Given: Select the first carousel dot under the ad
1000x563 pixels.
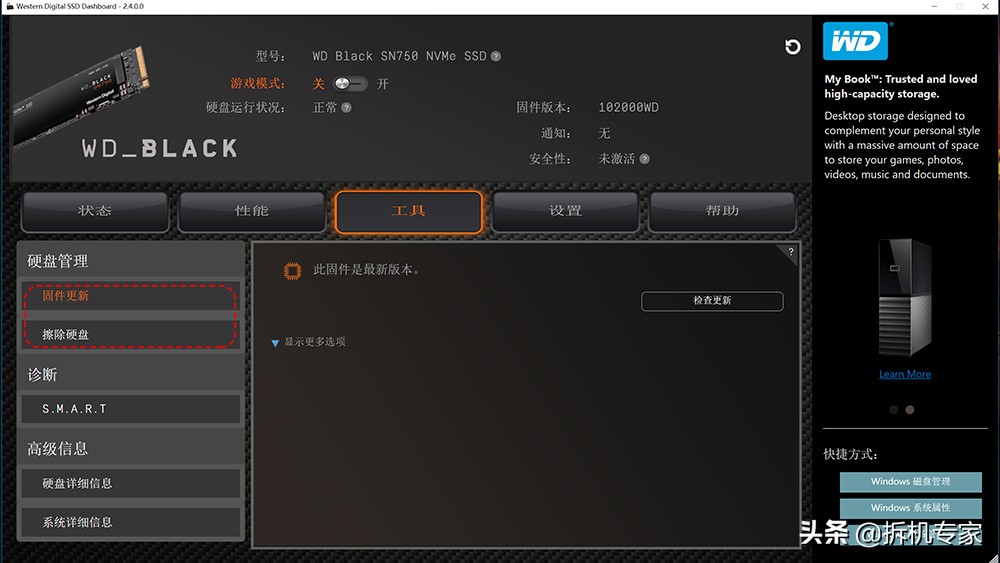Looking at the screenshot, I should 893,410.
